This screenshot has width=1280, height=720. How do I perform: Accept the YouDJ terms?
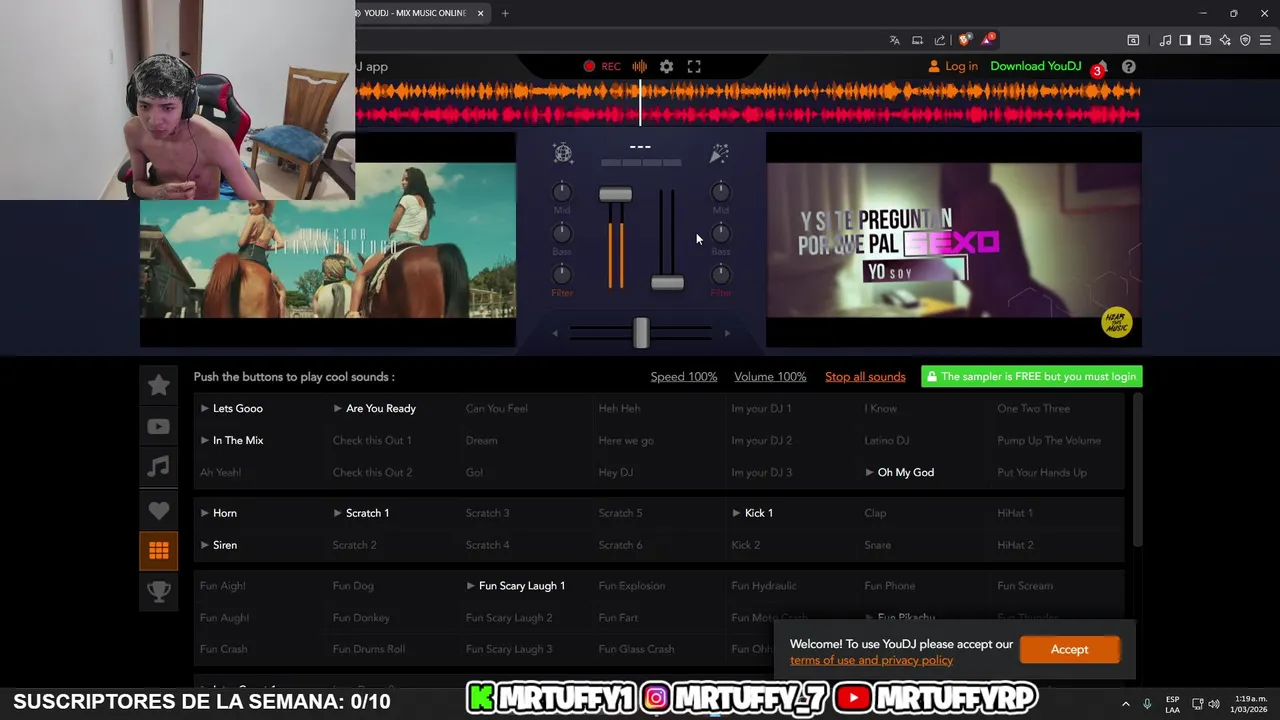[1069, 649]
